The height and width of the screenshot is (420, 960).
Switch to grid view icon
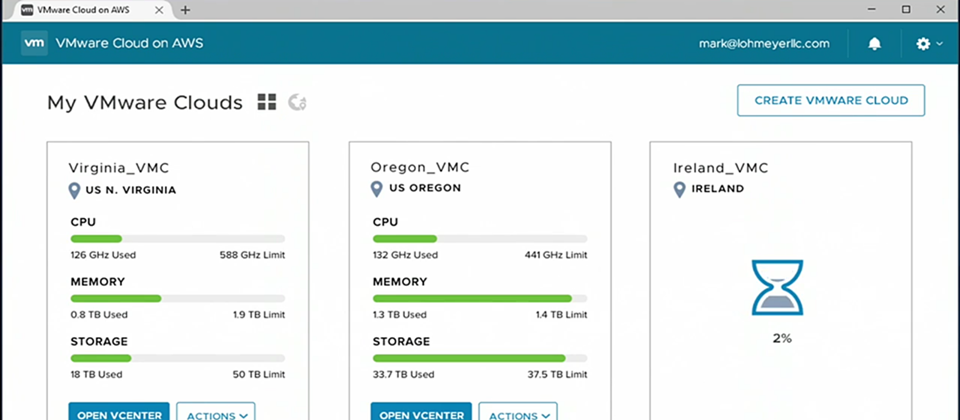(267, 102)
